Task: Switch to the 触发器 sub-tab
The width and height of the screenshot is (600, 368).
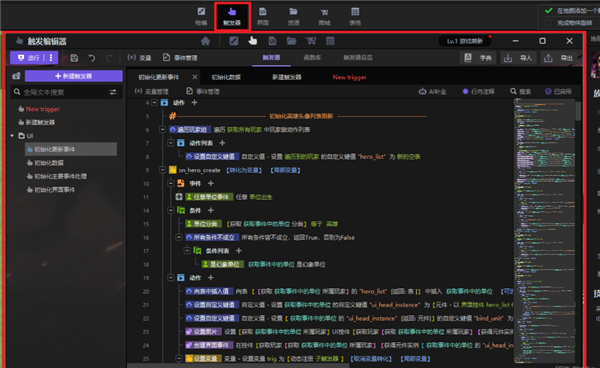Action: 271,57
